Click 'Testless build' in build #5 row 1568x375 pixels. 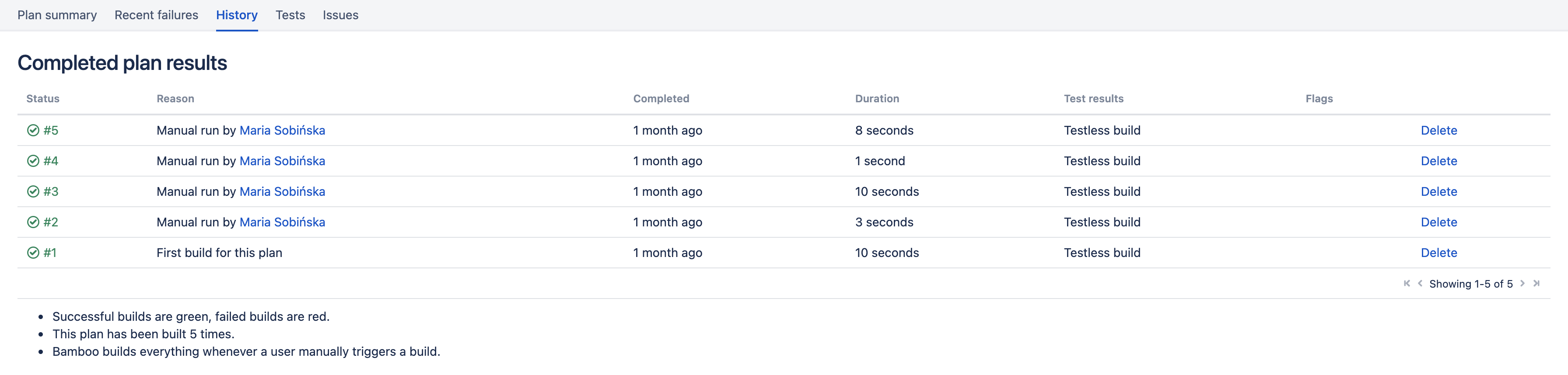coord(1102,130)
